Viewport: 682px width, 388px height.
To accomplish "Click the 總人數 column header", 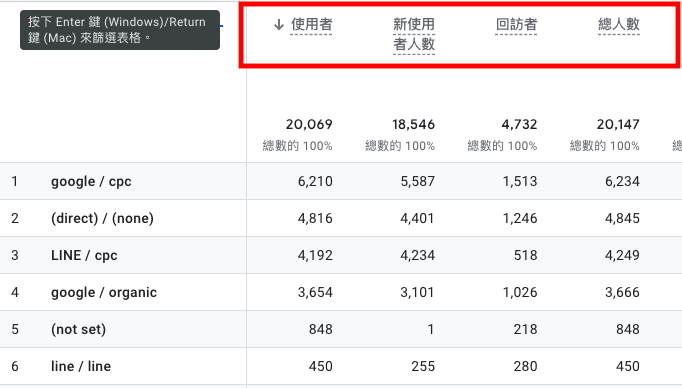I will tap(619, 24).
